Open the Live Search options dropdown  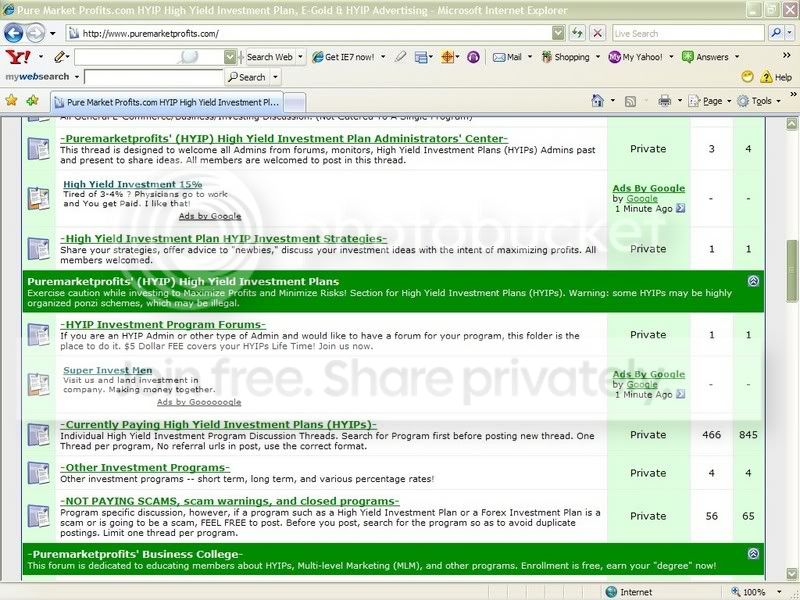coord(789,34)
